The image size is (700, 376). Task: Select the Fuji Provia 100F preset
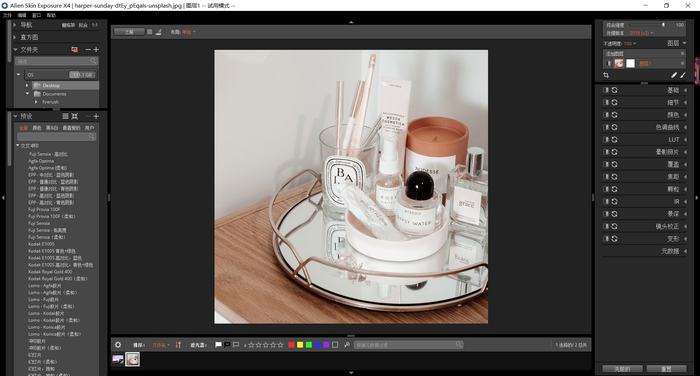coord(44,209)
